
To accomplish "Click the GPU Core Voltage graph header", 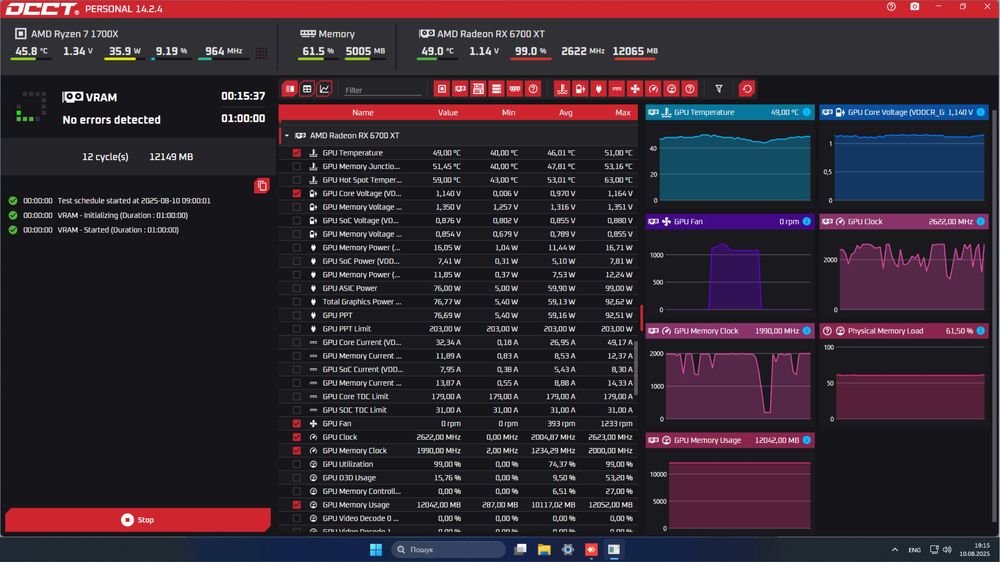I will tap(904, 112).
